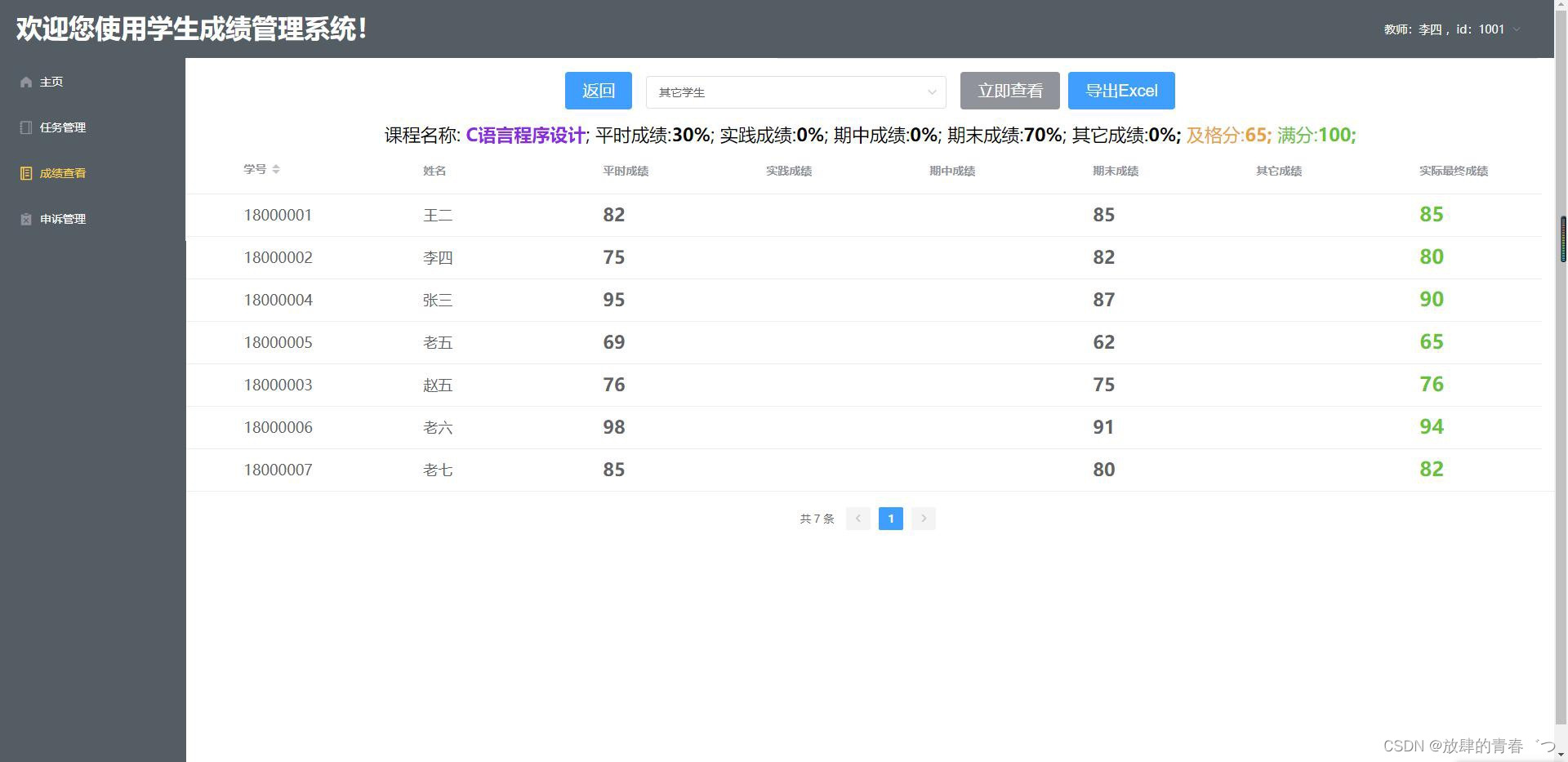Click the 姓名 column header
Image resolution: width=1568 pixels, height=762 pixels.
[434, 171]
